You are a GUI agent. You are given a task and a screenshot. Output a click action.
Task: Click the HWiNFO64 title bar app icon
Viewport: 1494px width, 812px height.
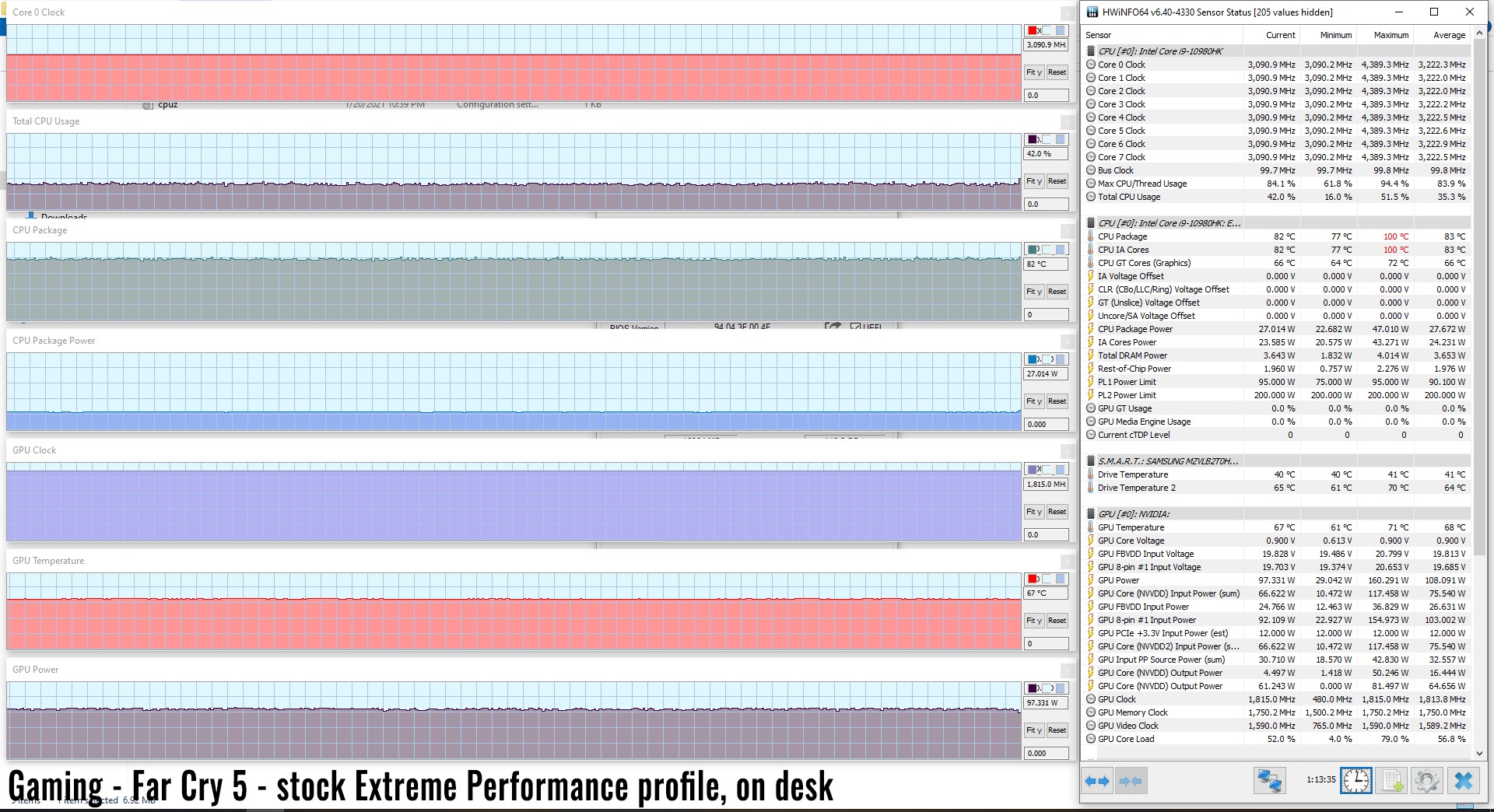(1092, 12)
